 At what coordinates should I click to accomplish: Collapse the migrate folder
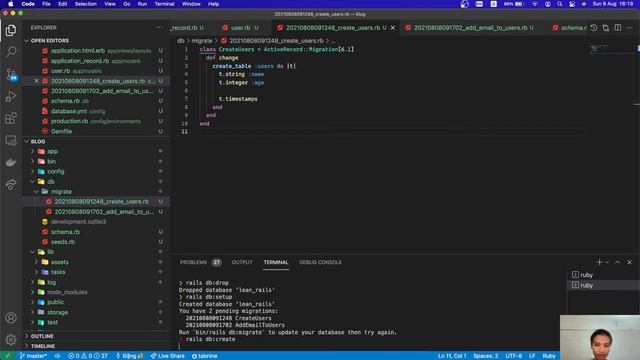(x=96, y=191)
